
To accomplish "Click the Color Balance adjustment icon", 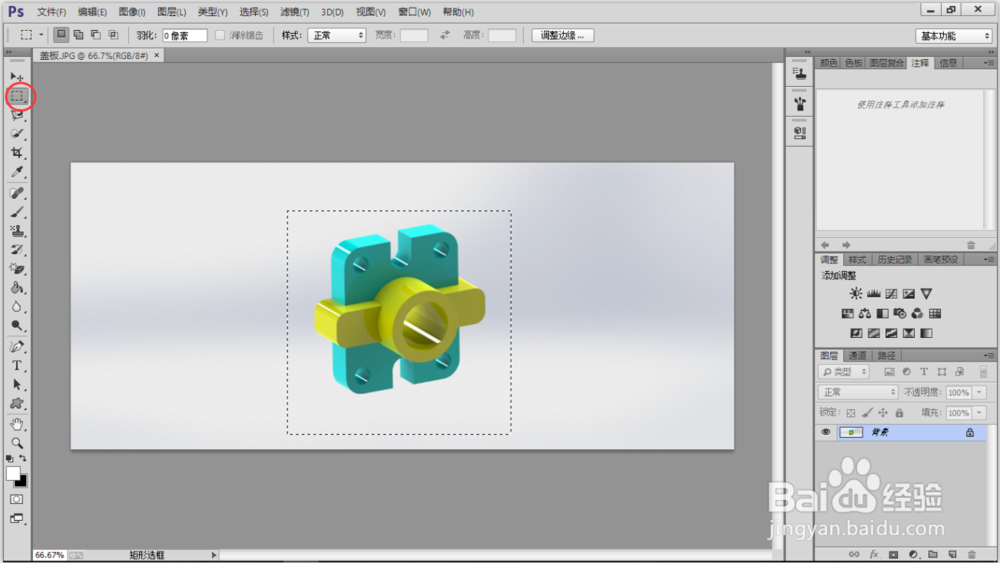I will coord(865,313).
